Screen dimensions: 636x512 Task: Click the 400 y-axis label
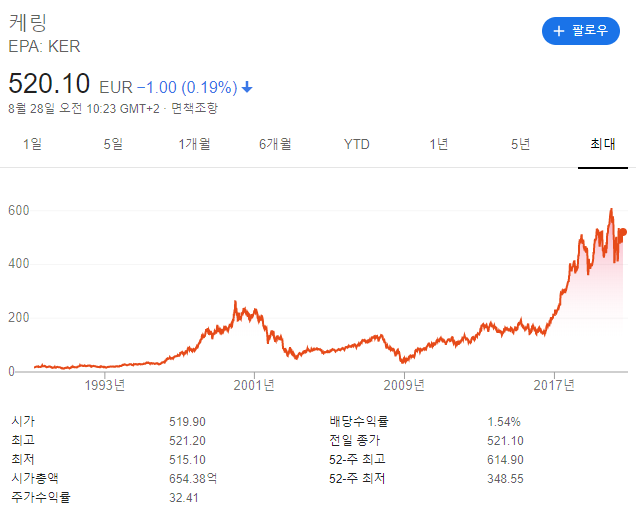pos(19,264)
